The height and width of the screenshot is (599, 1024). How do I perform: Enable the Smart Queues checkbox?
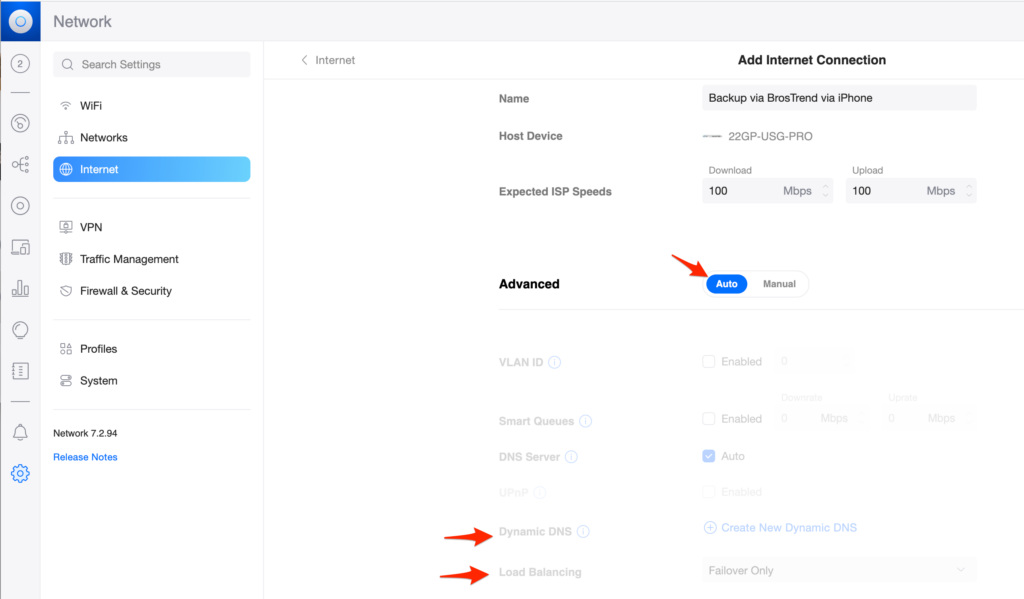pos(709,419)
